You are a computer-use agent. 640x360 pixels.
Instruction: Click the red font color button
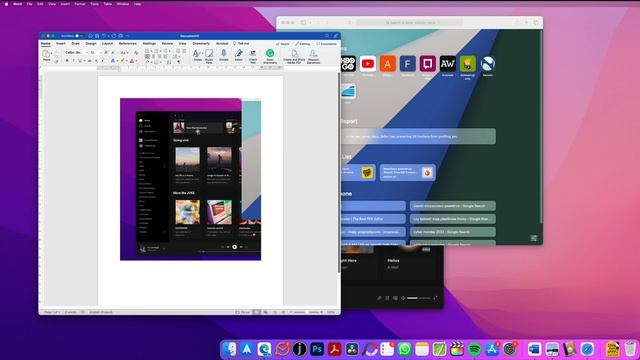coord(132,61)
